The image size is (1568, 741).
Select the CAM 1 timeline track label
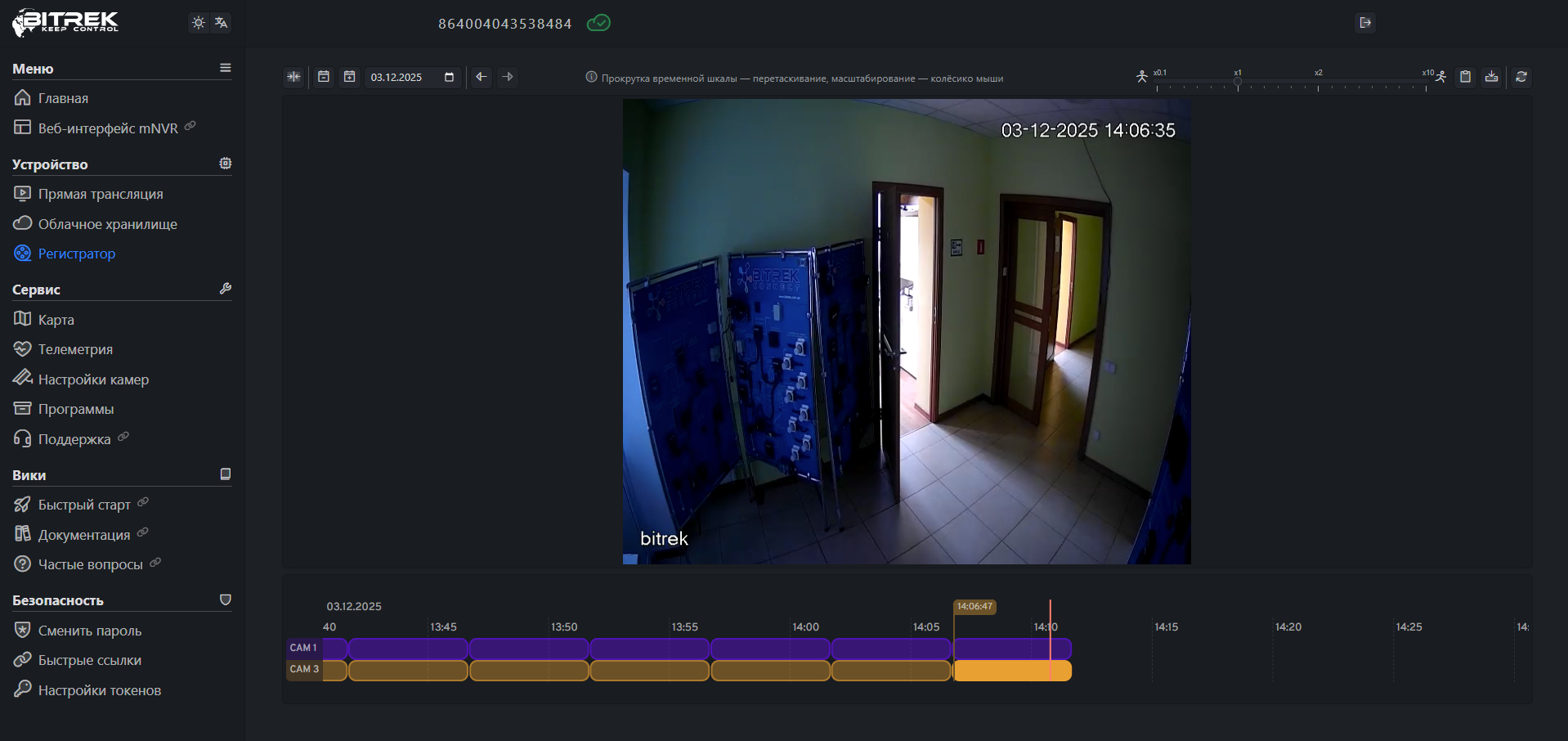[x=303, y=648]
